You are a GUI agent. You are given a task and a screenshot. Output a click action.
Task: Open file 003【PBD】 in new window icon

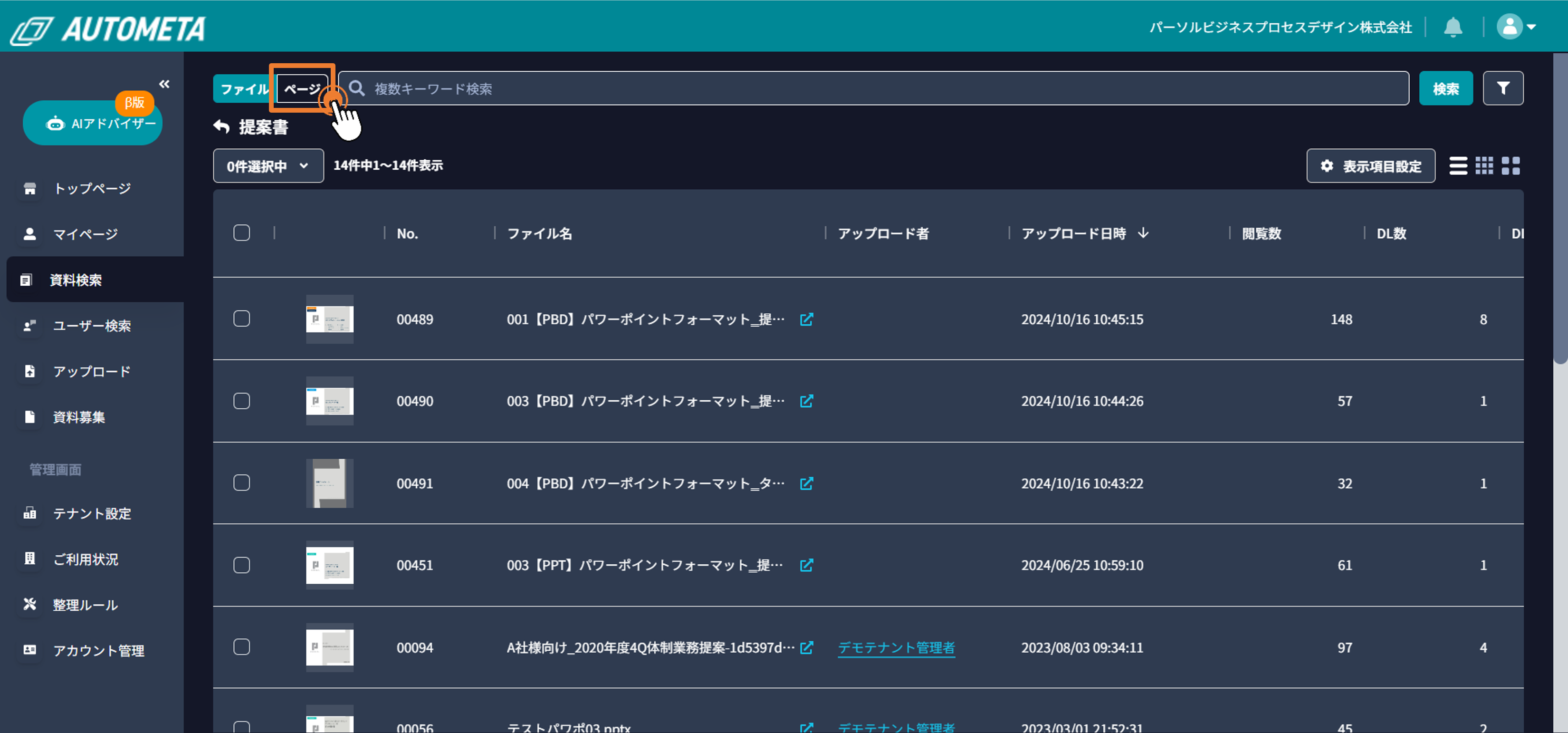point(806,401)
